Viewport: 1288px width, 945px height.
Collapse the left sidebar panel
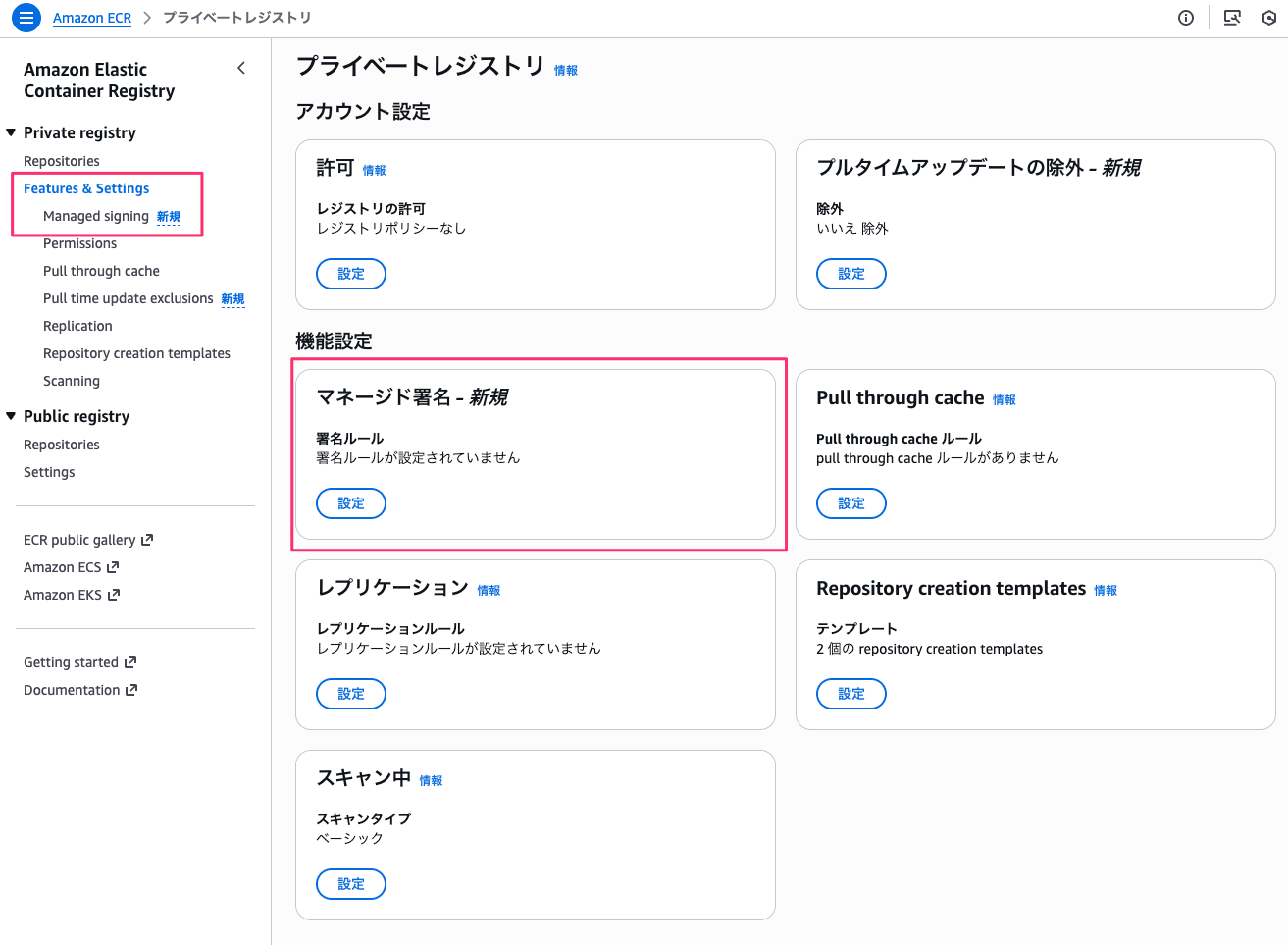coord(241,68)
